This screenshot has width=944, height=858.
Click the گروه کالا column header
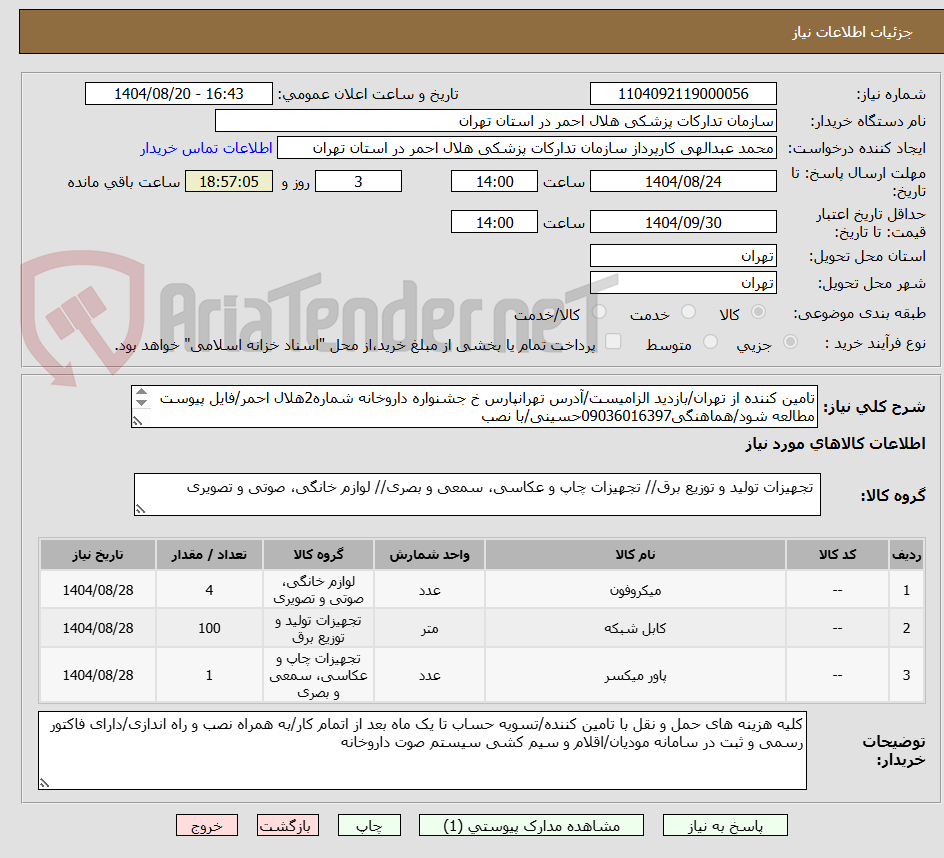(318, 555)
